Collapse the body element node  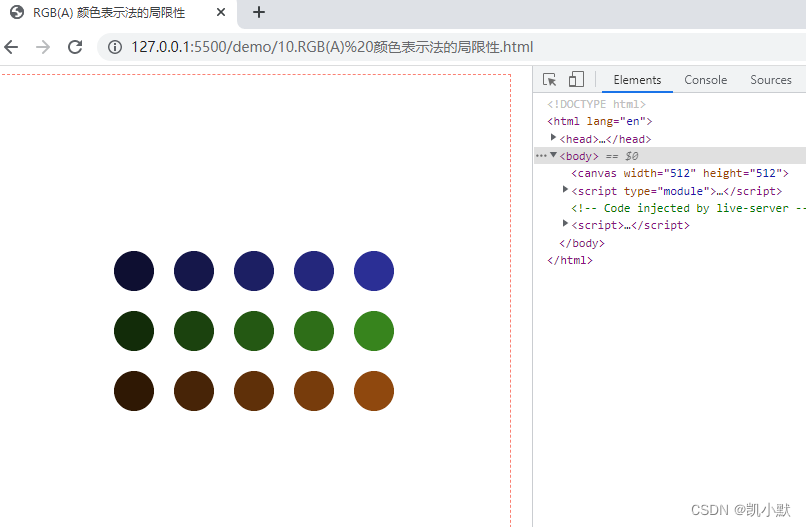click(x=553, y=155)
